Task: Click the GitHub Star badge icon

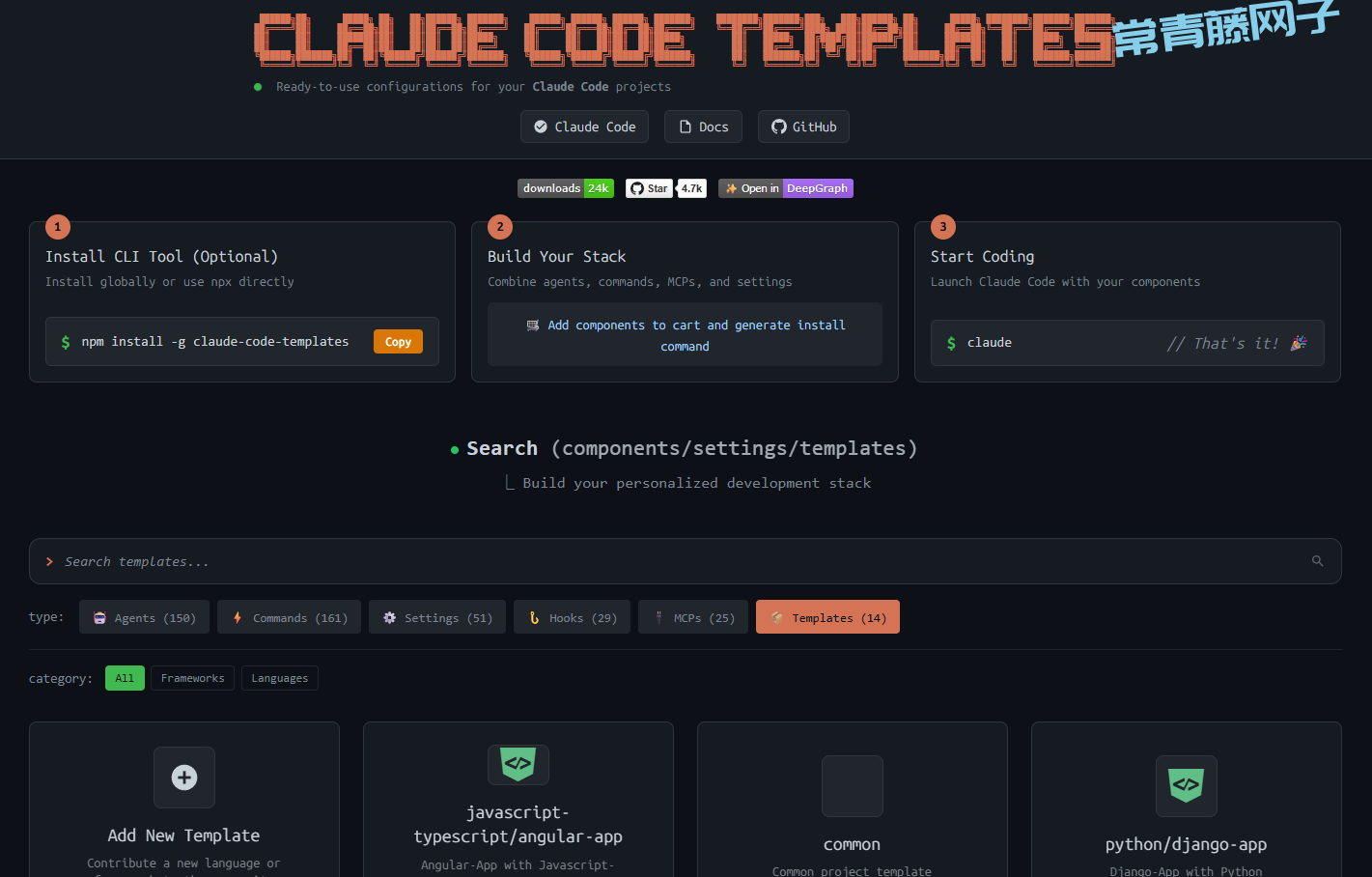Action: click(x=637, y=188)
